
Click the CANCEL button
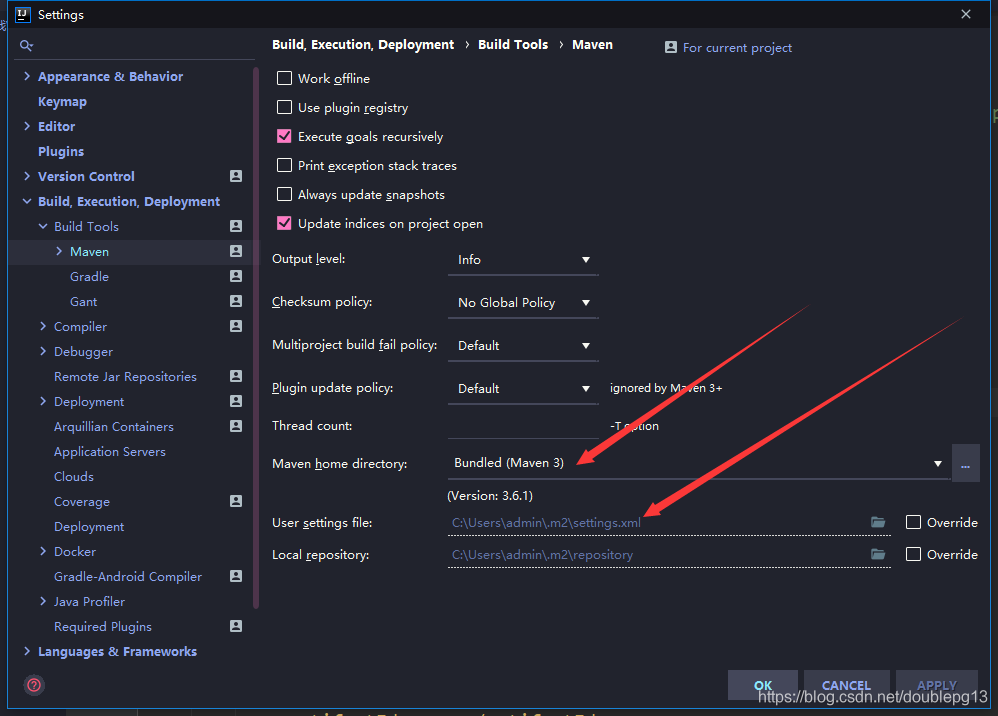point(847,685)
